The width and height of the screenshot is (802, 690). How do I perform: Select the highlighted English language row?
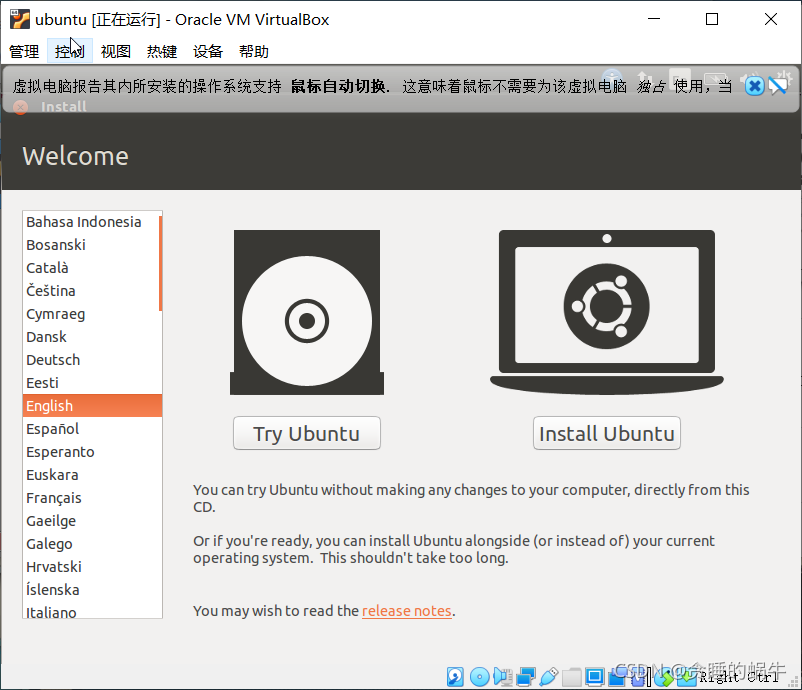coord(92,406)
